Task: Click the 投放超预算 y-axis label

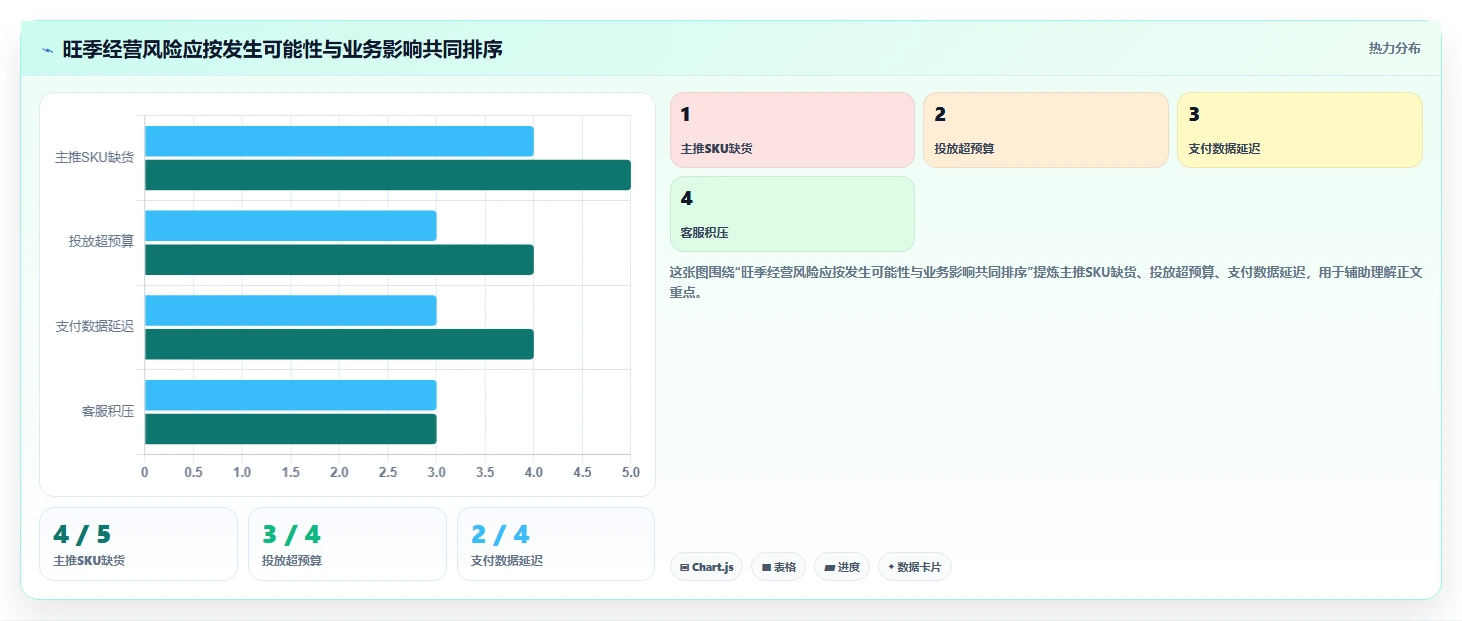Action: [x=101, y=242]
